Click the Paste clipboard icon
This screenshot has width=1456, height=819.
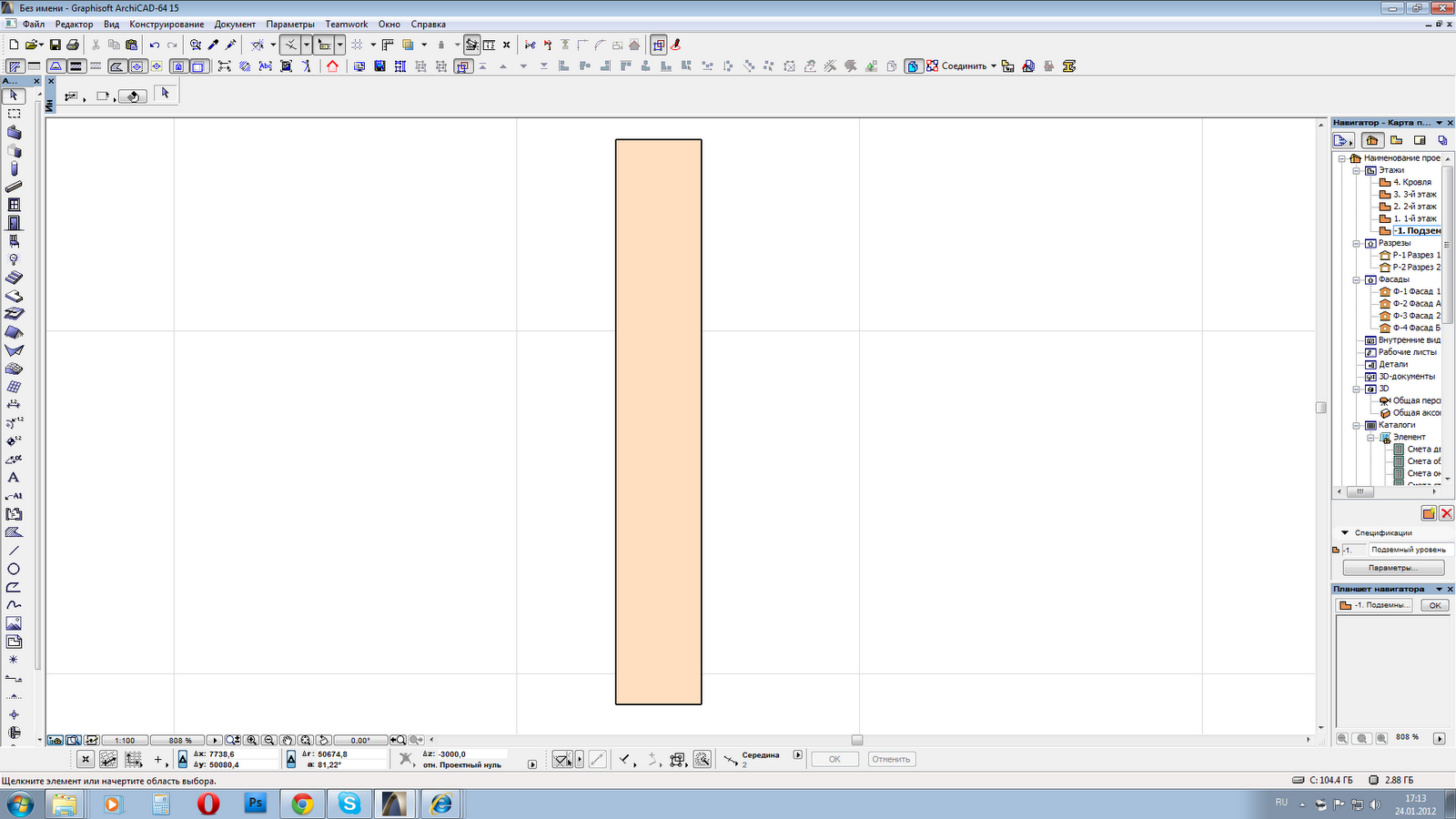(132, 45)
